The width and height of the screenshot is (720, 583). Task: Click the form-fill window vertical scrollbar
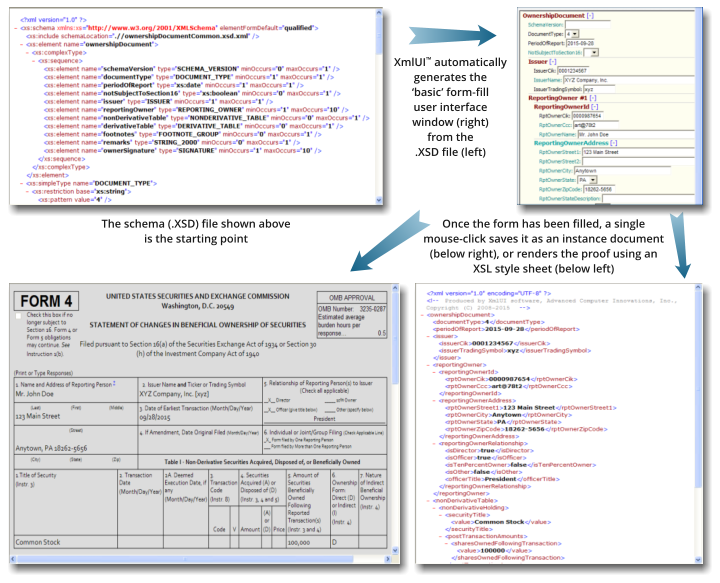point(698,106)
